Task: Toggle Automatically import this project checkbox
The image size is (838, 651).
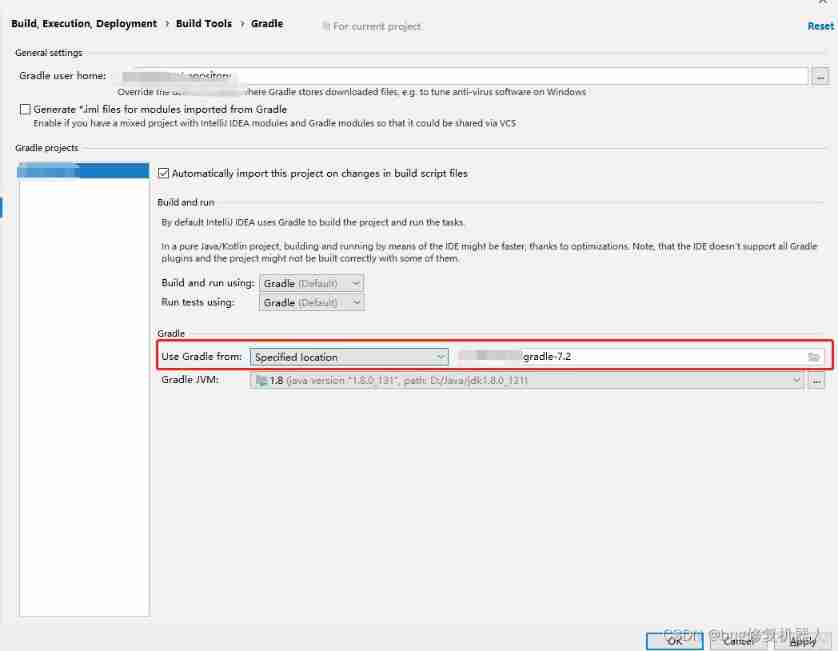Action: pyautogui.click(x=164, y=173)
